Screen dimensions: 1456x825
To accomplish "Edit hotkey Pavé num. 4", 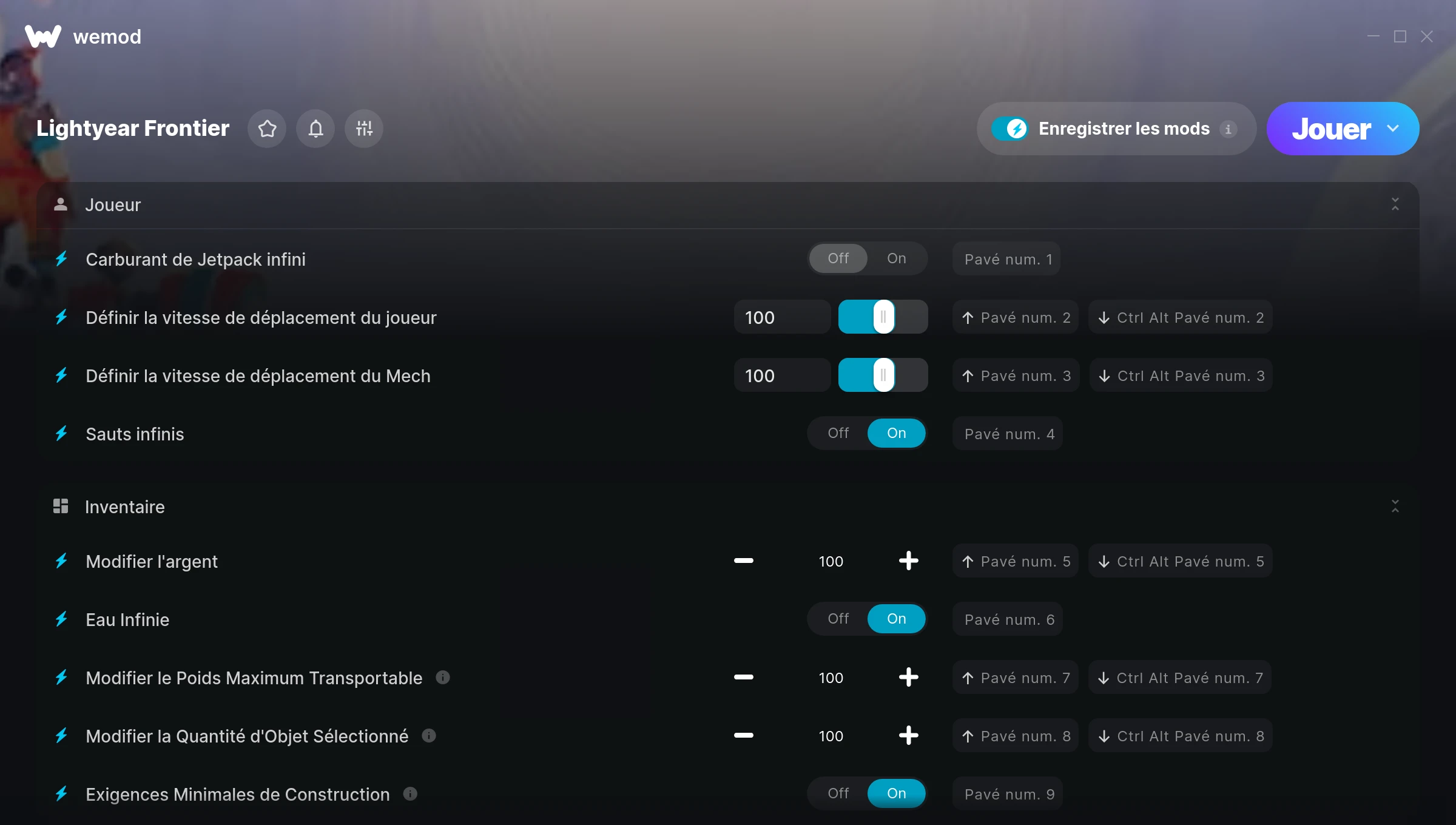I will pyautogui.click(x=1008, y=434).
